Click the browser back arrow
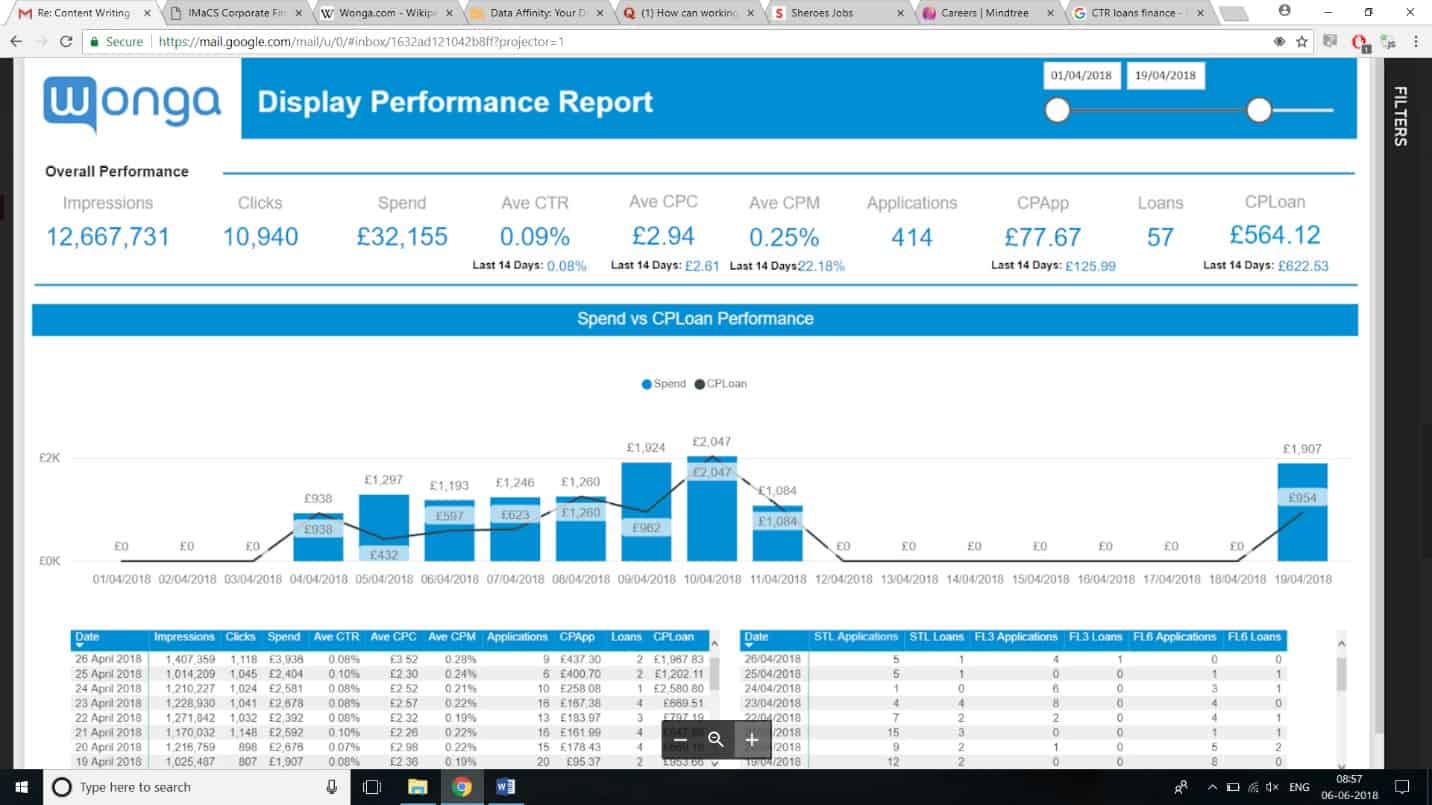The width and height of the screenshot is (1432, 805). coord(17,42)
